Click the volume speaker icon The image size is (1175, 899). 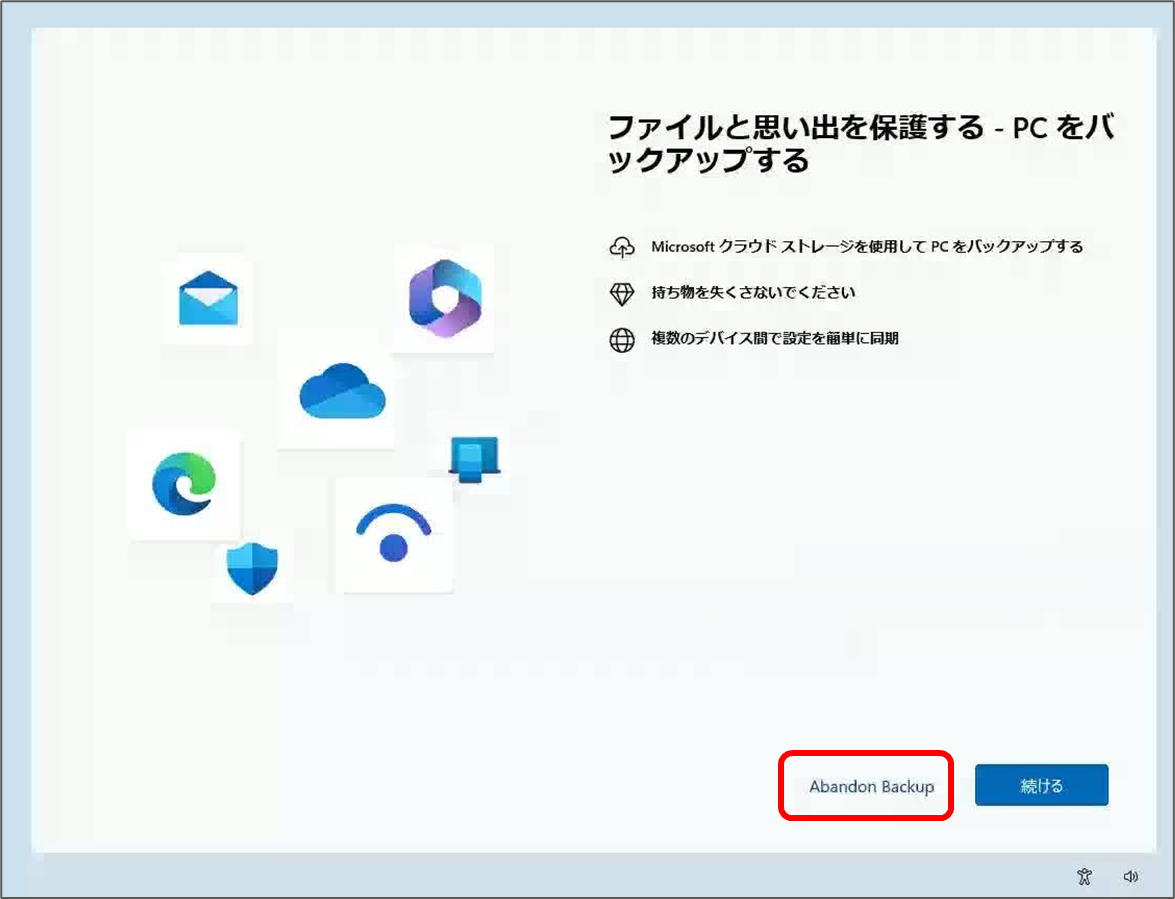point(1131,876)
